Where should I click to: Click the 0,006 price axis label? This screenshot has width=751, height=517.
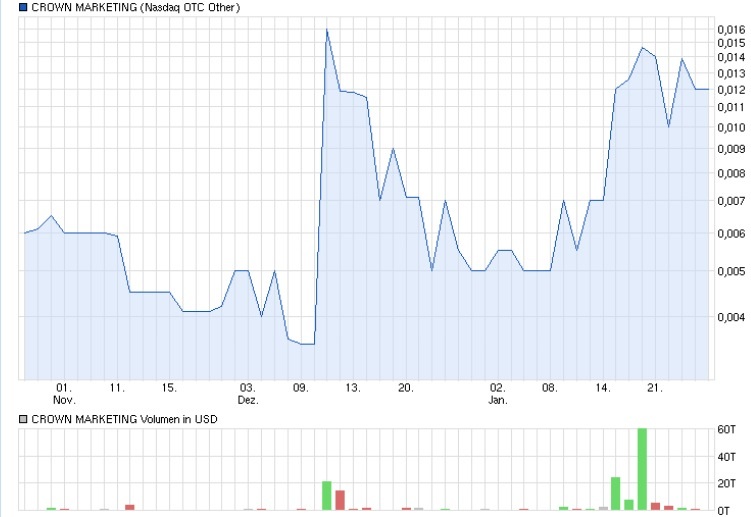[x=731, y=233]
